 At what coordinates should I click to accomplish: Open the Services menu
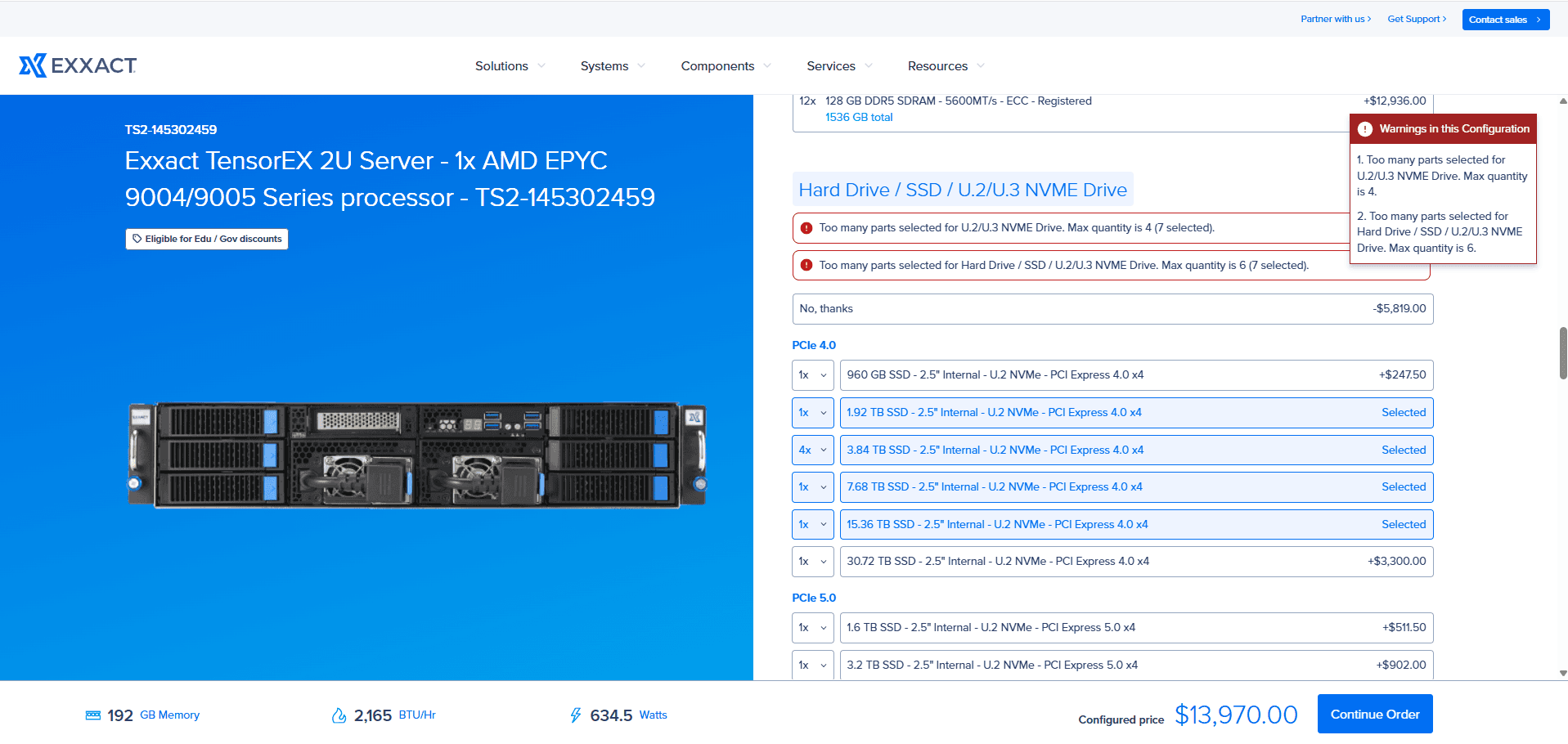[839, 66]
